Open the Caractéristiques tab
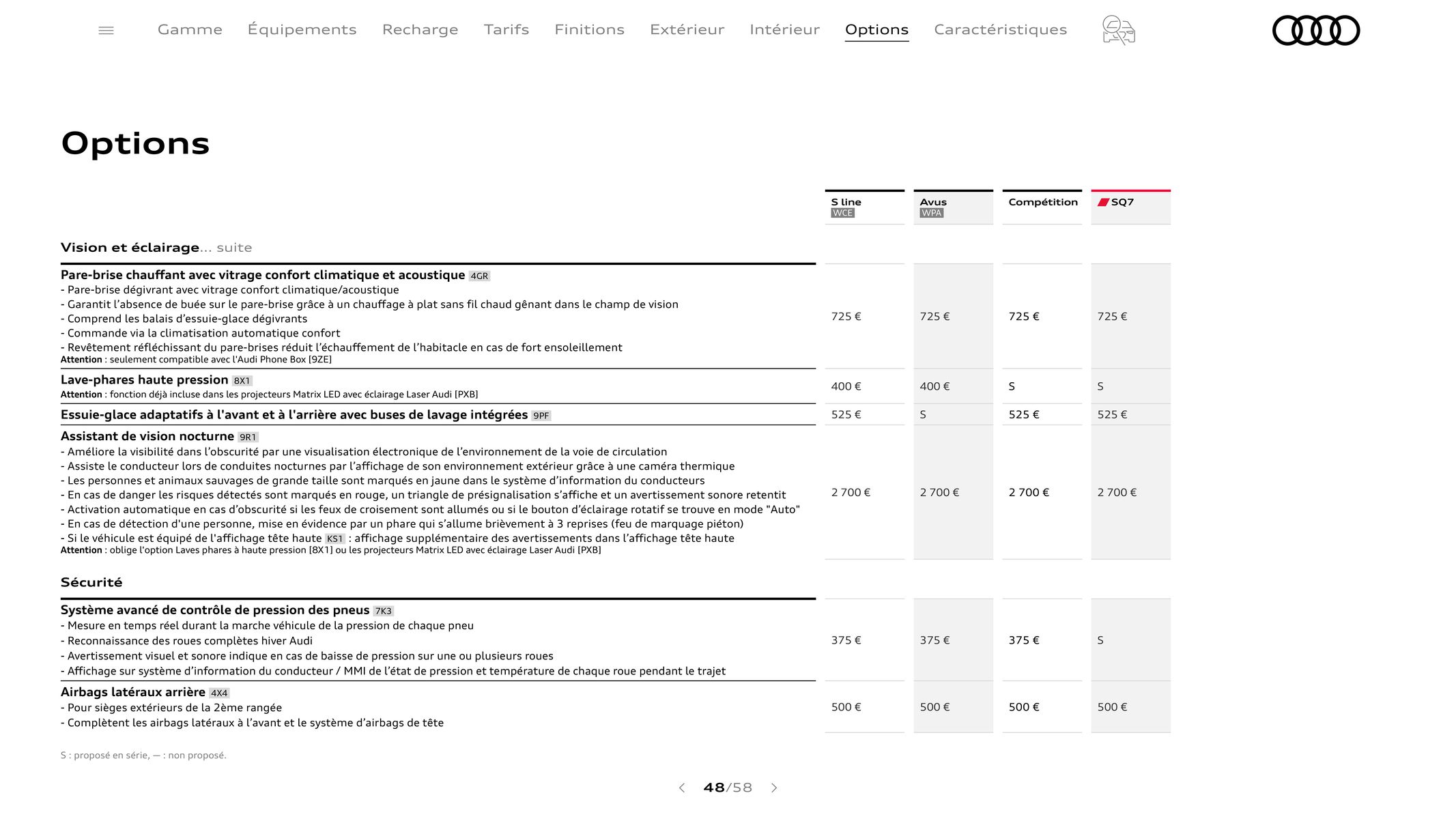 coord(1000,29)
